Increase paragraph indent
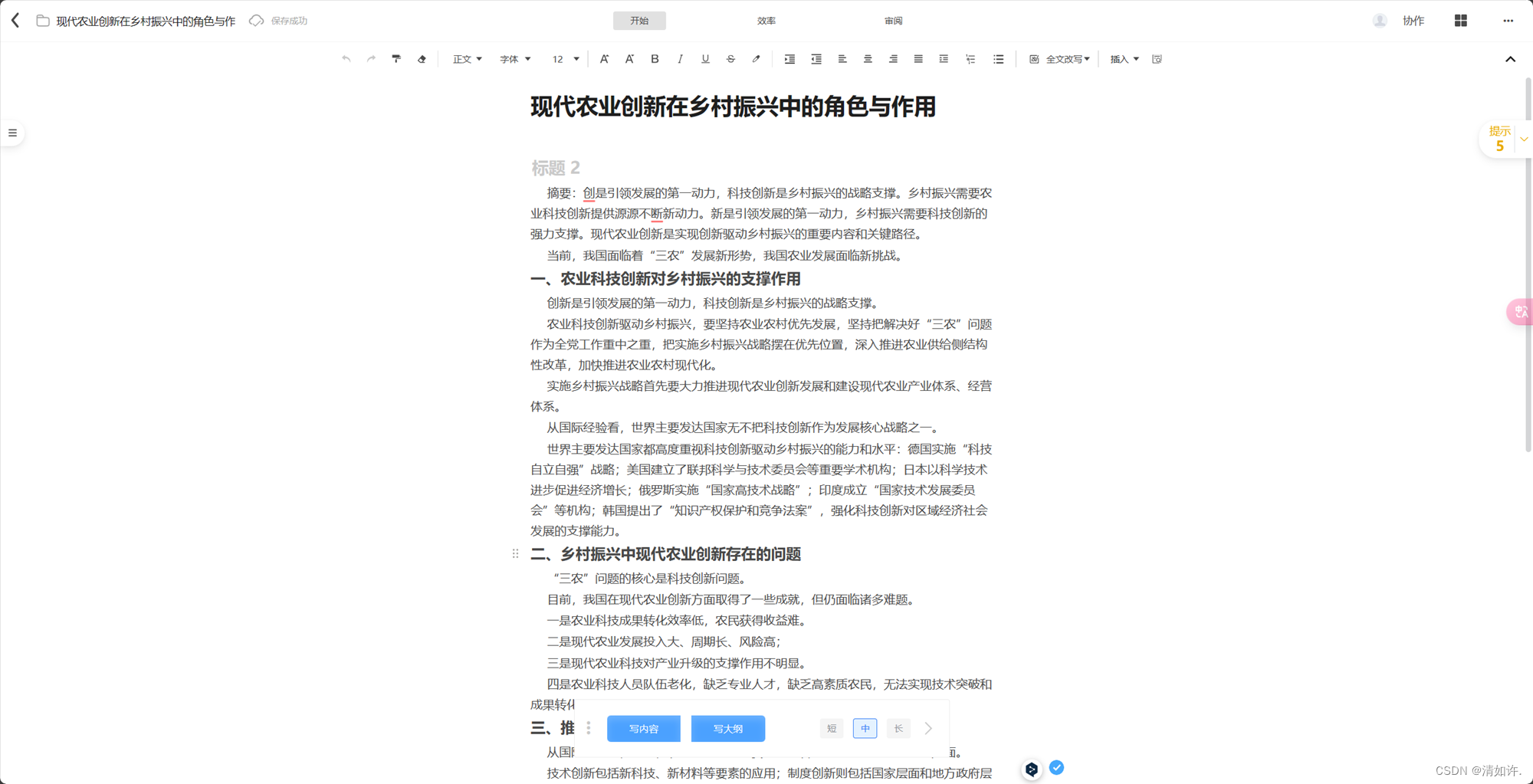This screenshot has height=784, width=1533. click(789, 59)
